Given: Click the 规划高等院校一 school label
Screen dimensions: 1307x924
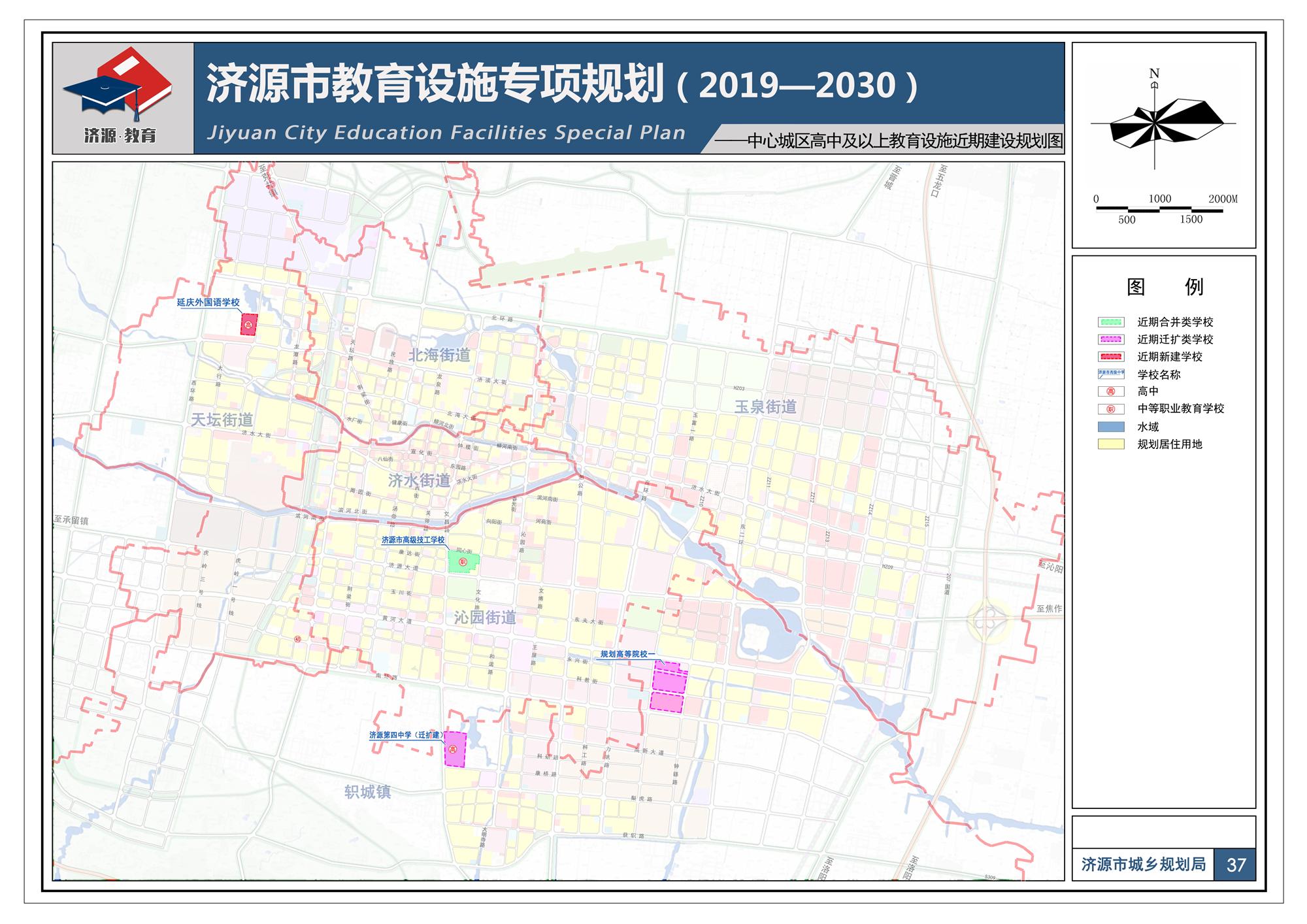Looking at the screenshot, I should tap(627, 653).
